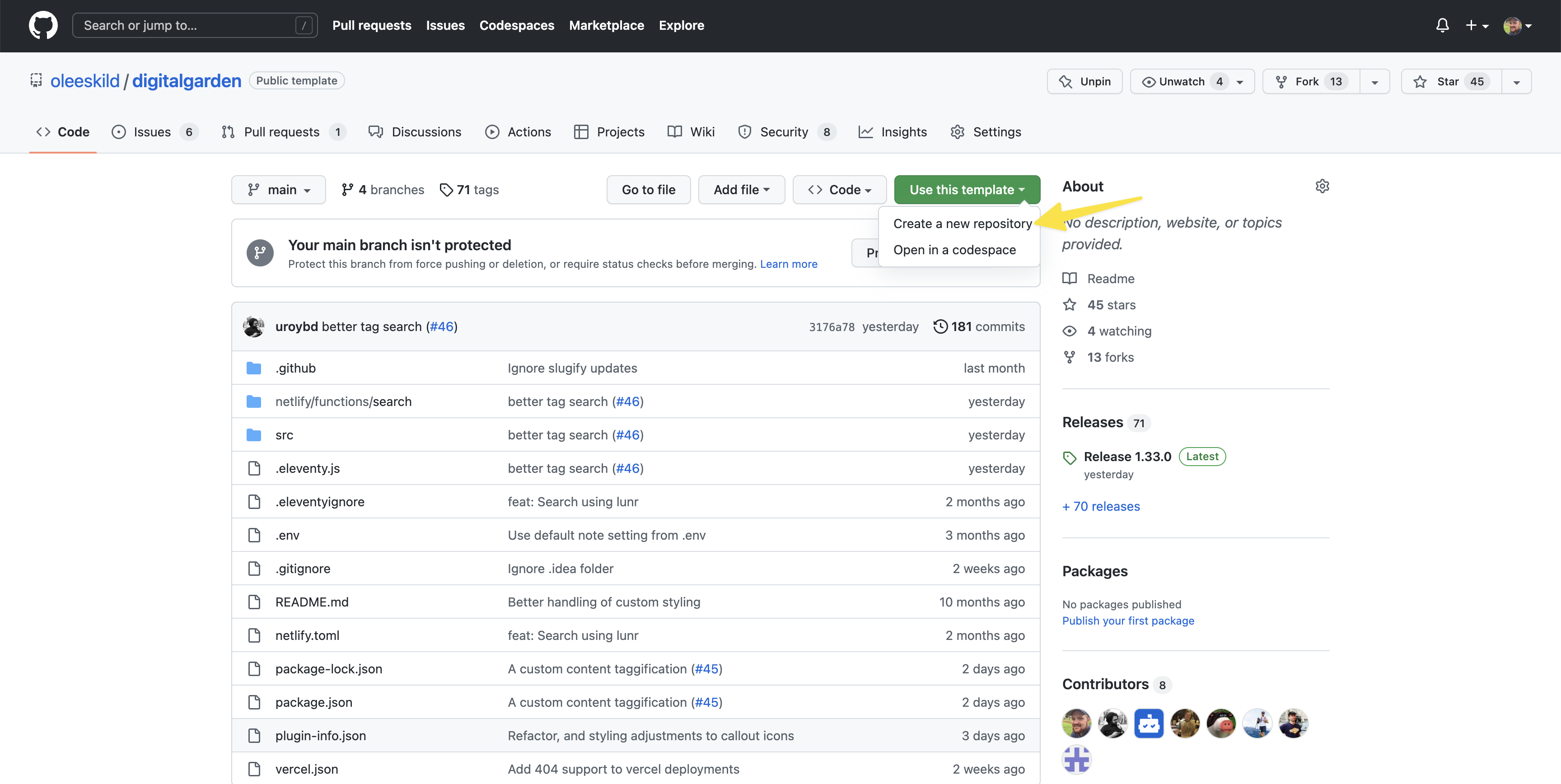Open the Actions tab play icon

click(x=493, y=131)
